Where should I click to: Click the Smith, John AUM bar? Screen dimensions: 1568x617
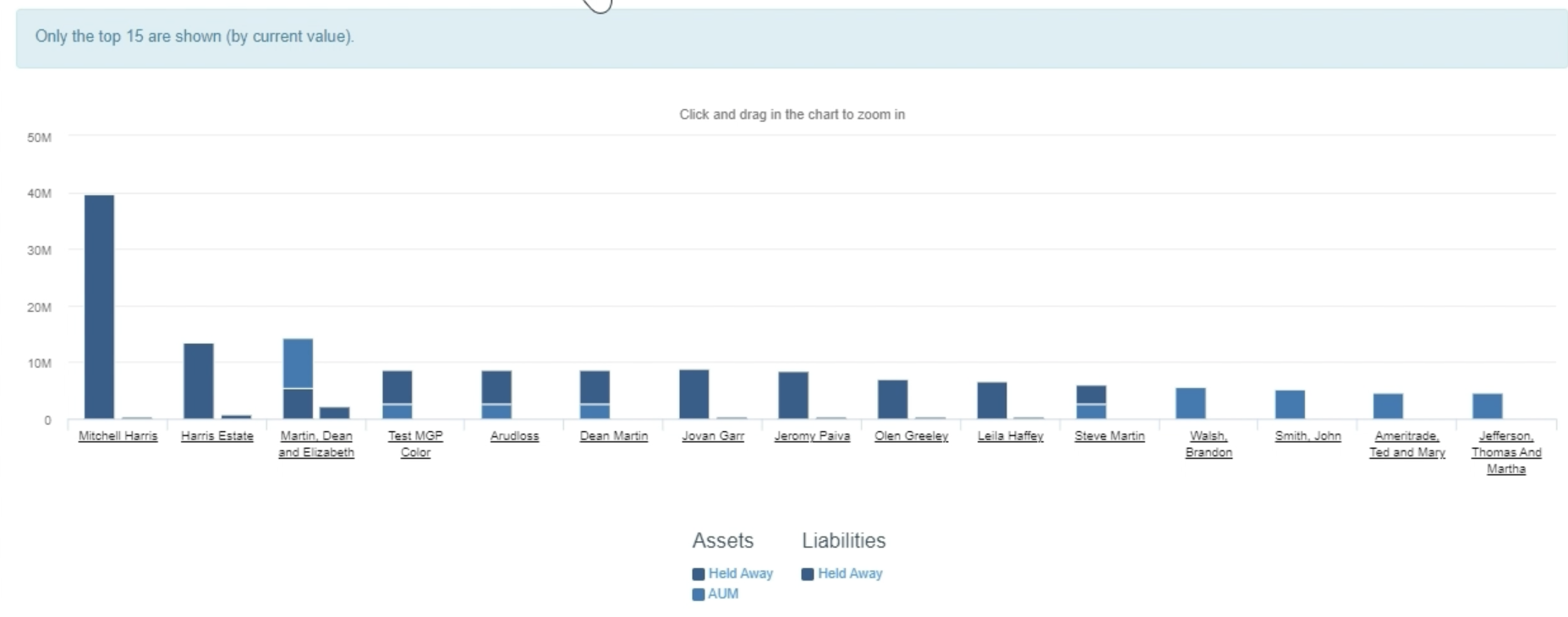[1290, 404]
